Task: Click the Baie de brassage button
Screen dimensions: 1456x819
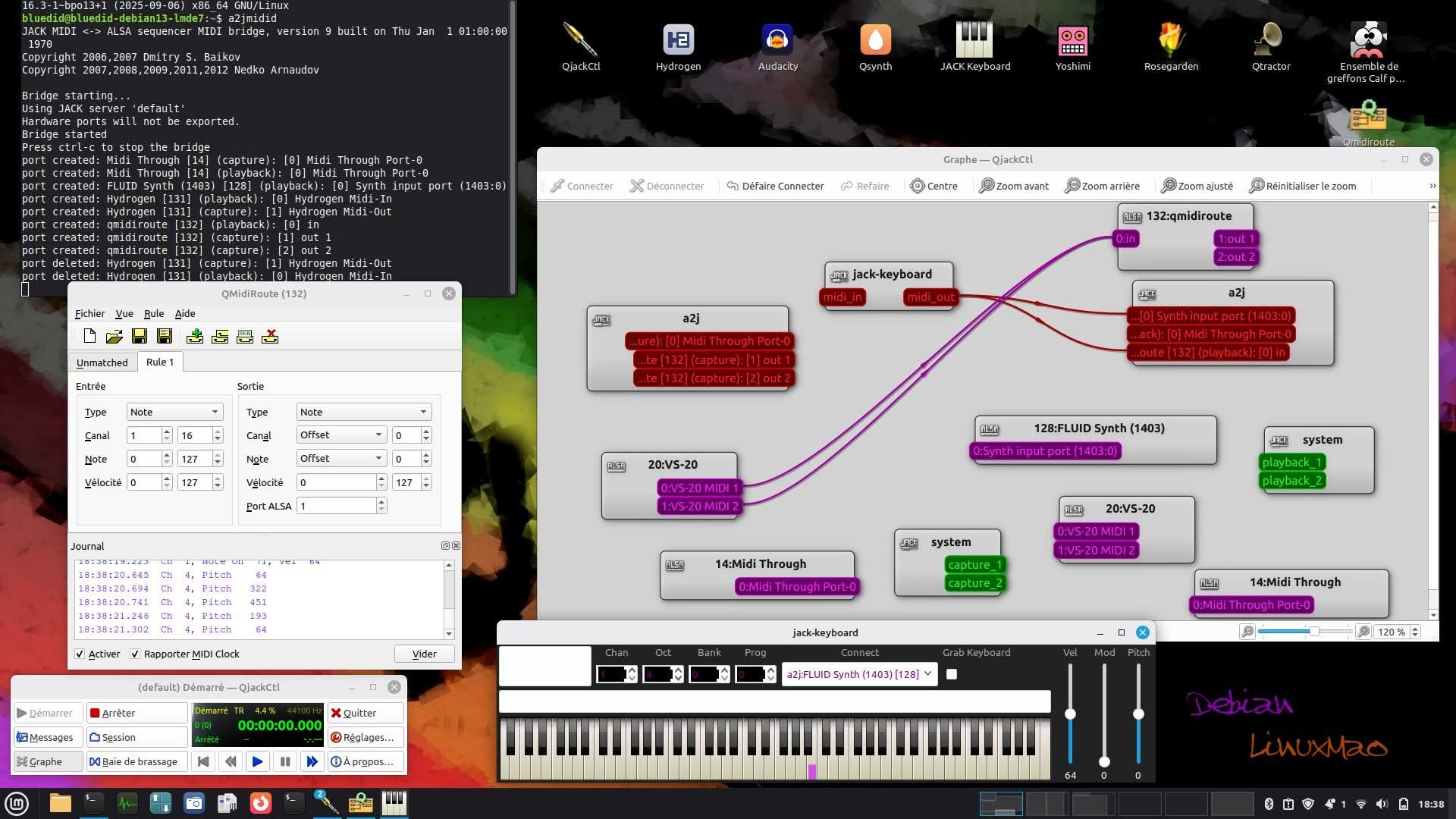Action: pyautogui.click(x=136, y=761)
